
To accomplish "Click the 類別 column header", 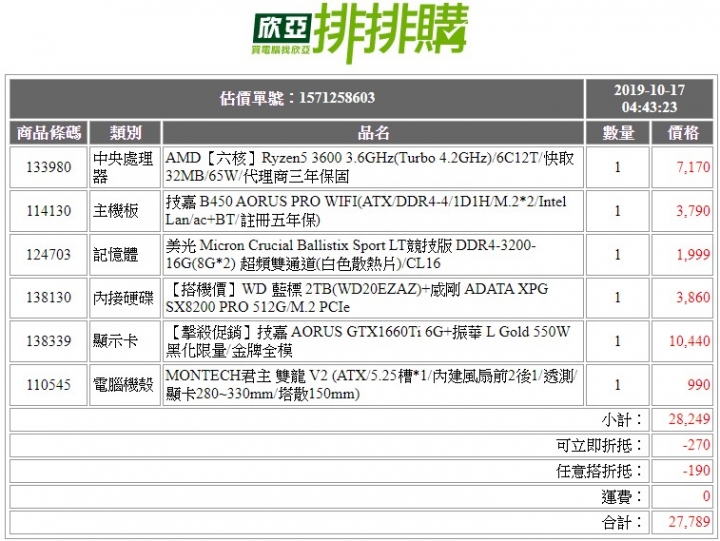I will coord(125,133).
